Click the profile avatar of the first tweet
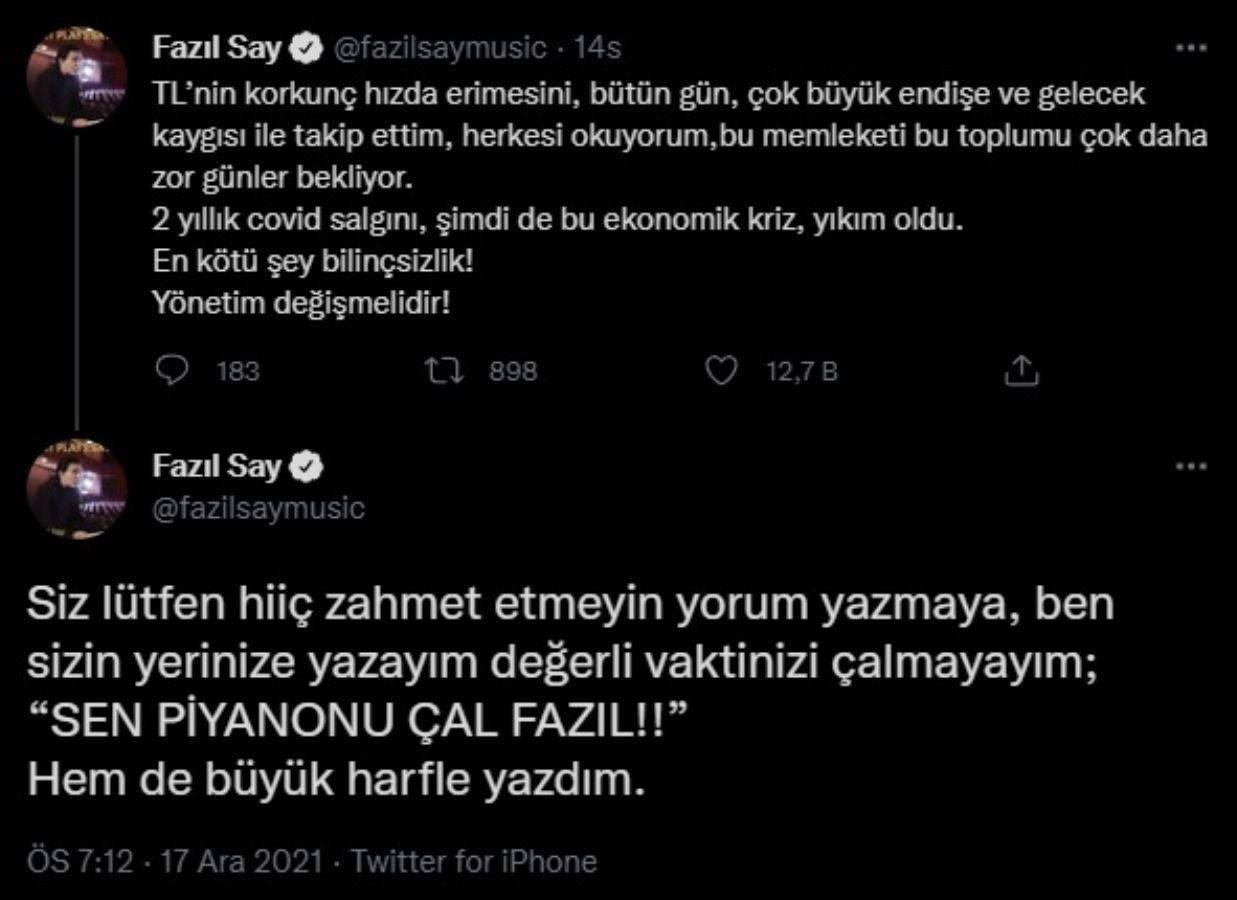 (91, 77)
